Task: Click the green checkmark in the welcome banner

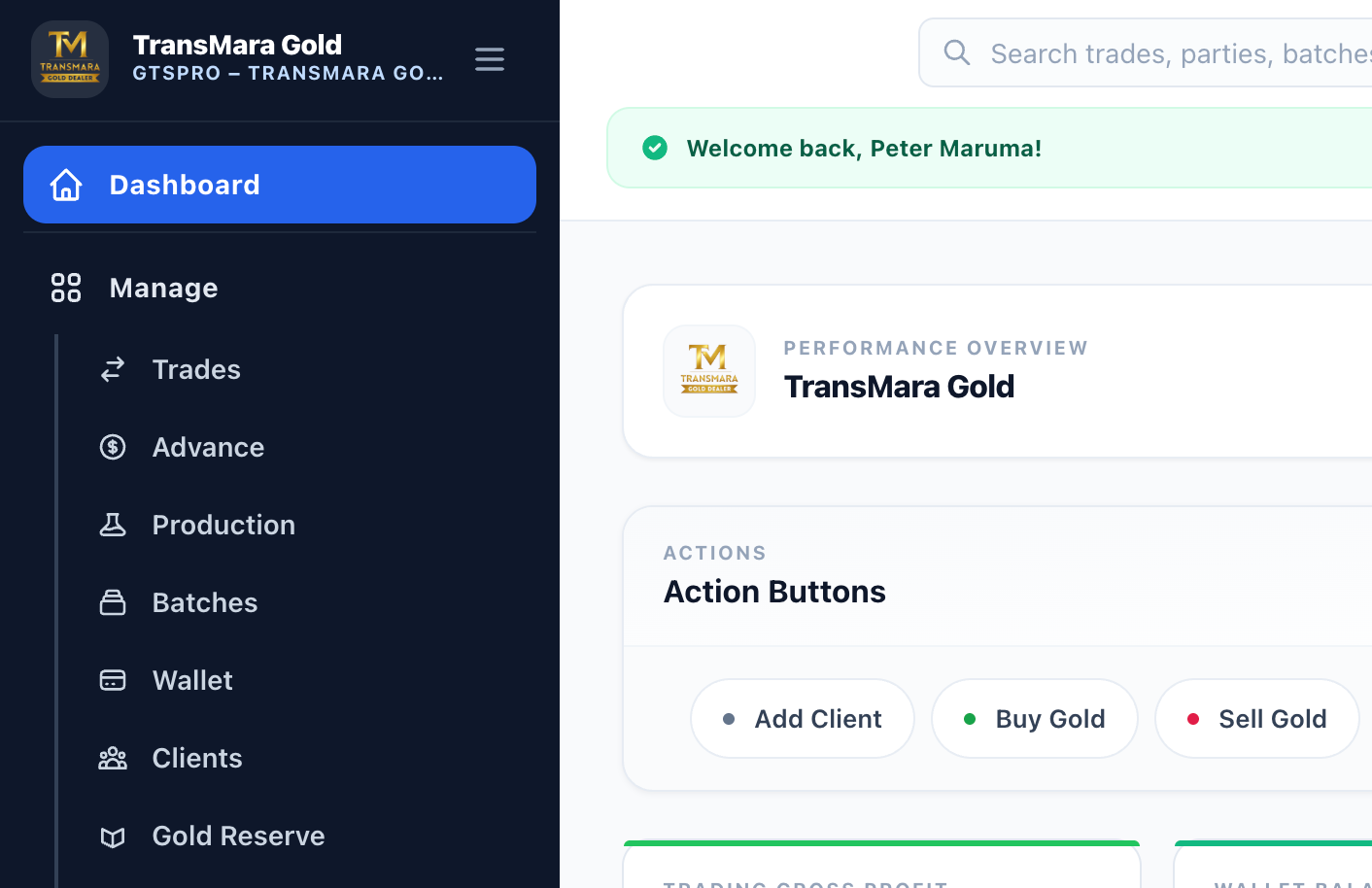Action: (655, 148)
